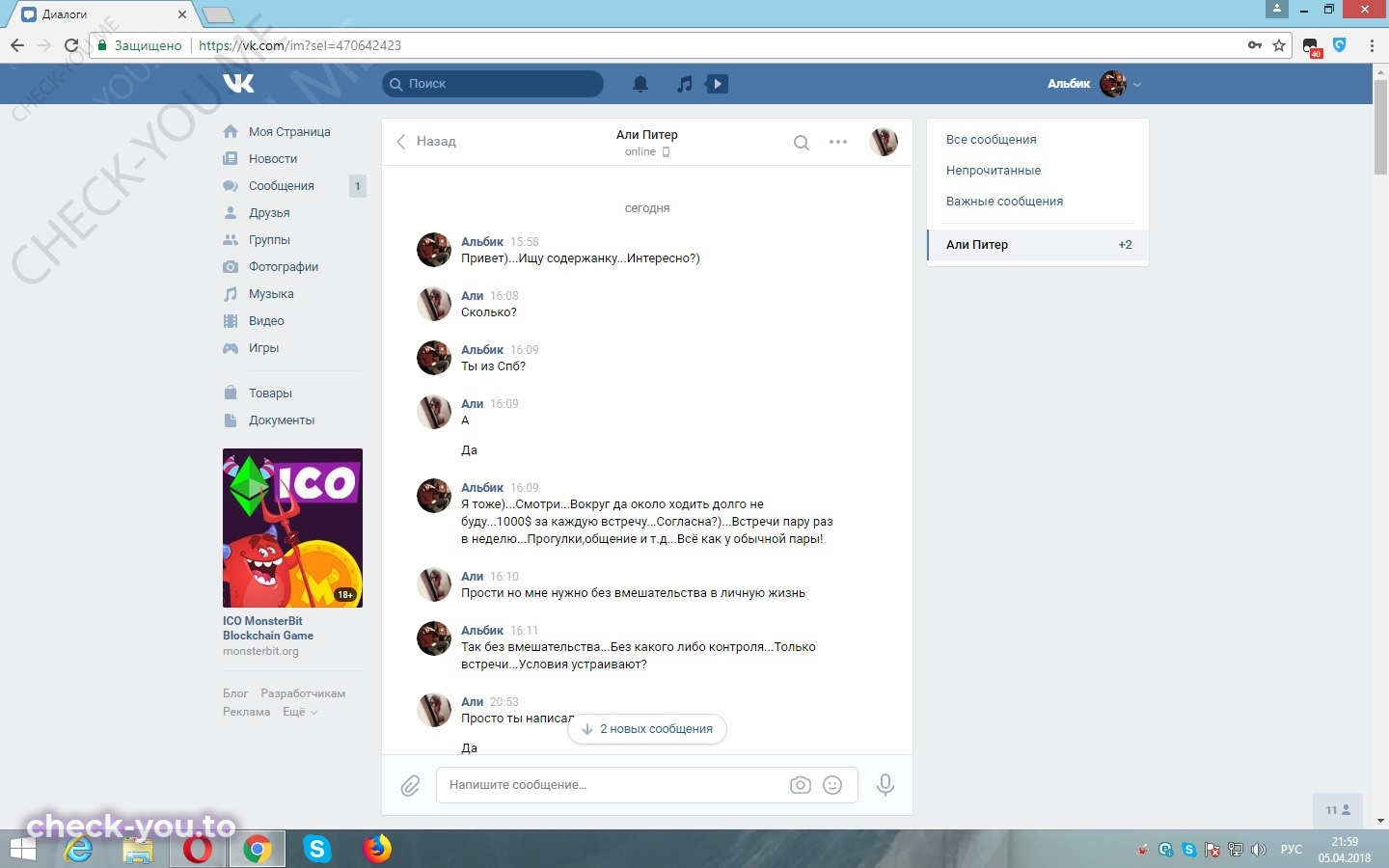Go back with the Назад button
The height and width of the screenshot is (868, 1389).
point(425,142)
